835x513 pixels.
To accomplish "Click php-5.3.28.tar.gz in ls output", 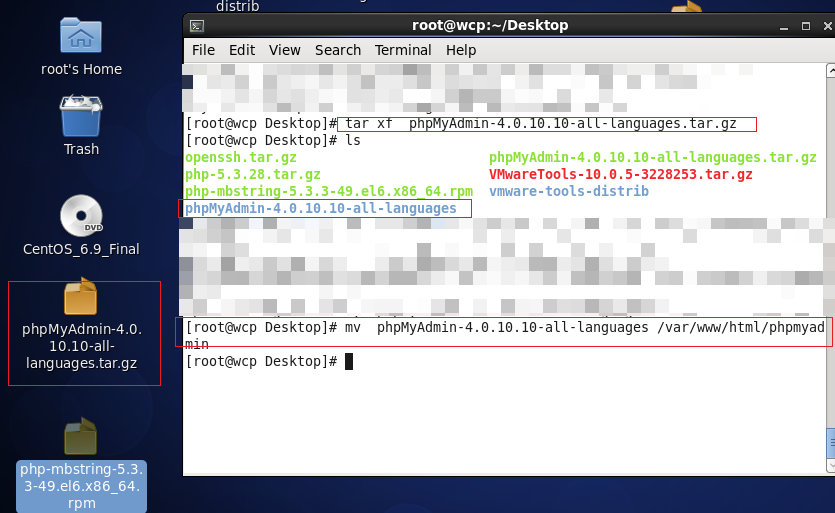I will [x=252, y=175].
